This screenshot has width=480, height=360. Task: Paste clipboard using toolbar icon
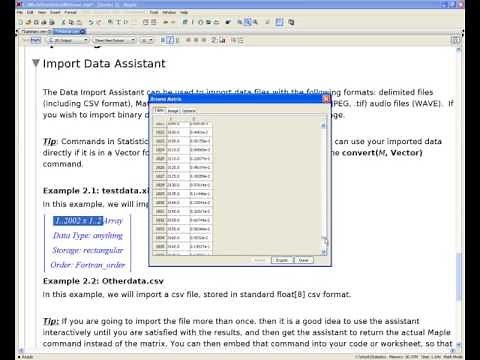pyautogui.click(x=79, y=22)
